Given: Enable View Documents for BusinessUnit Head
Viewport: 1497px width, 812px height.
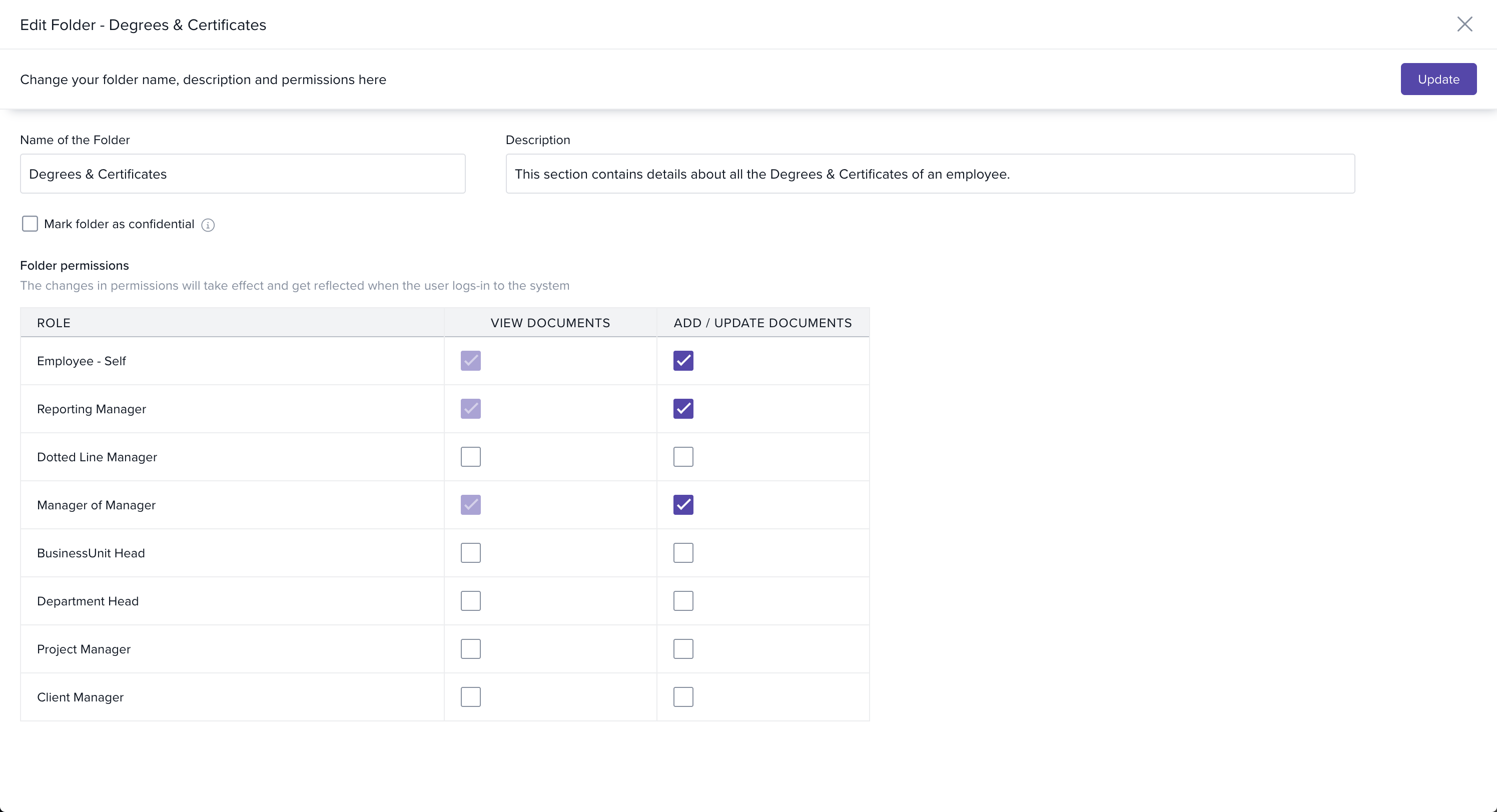Looking at the screenshot, I should click(x=470, y=553).
